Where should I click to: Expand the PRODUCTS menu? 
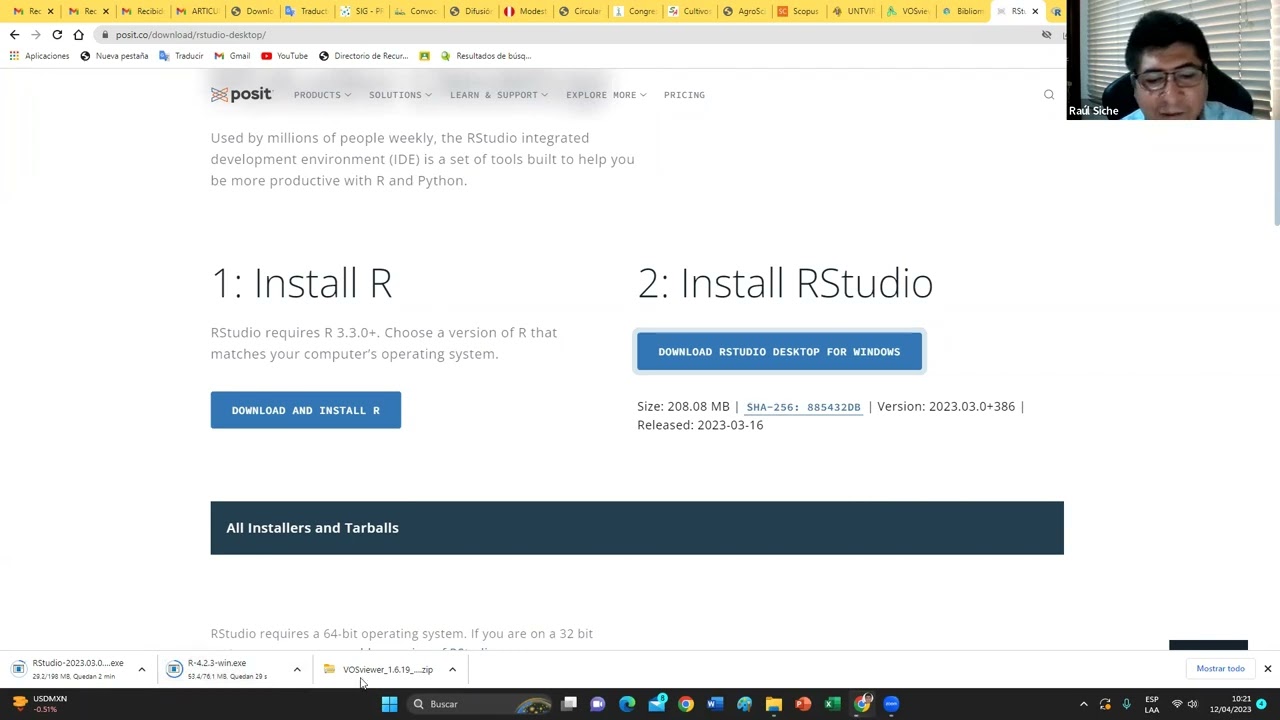pos(322,95)
